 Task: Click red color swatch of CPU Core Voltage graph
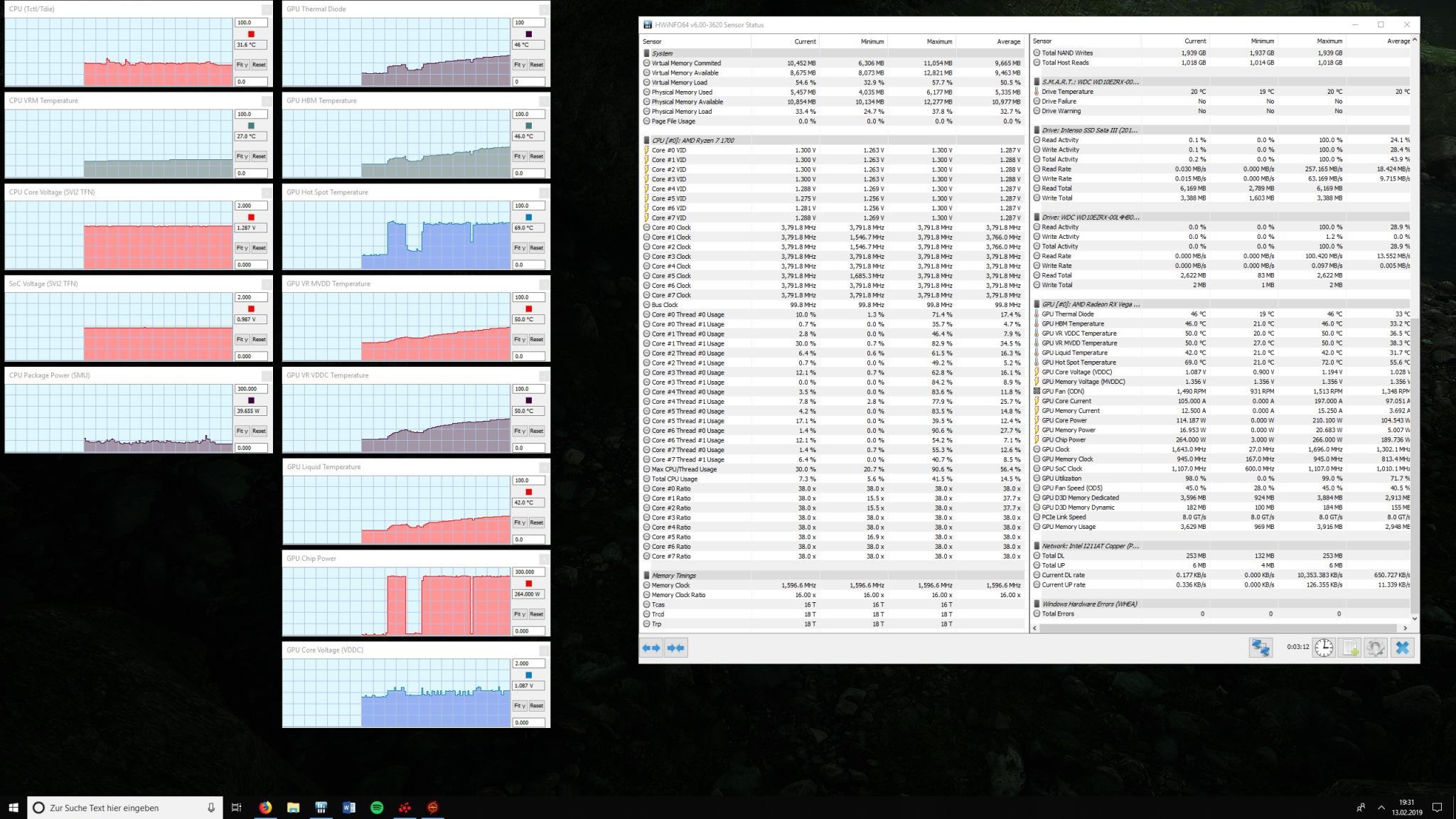point(251,217)
